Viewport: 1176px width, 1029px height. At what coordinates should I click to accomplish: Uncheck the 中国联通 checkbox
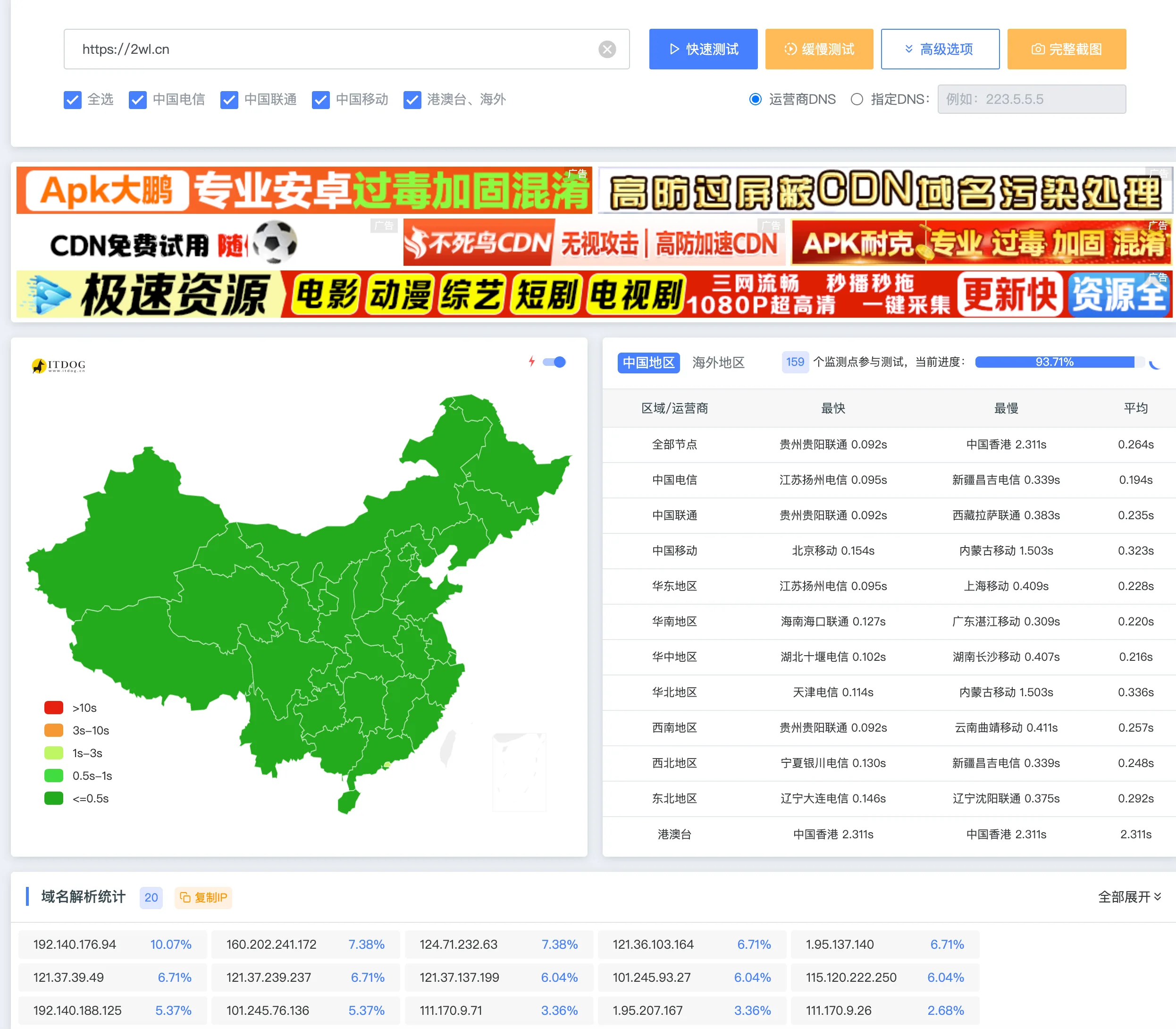tap(229, 99)
